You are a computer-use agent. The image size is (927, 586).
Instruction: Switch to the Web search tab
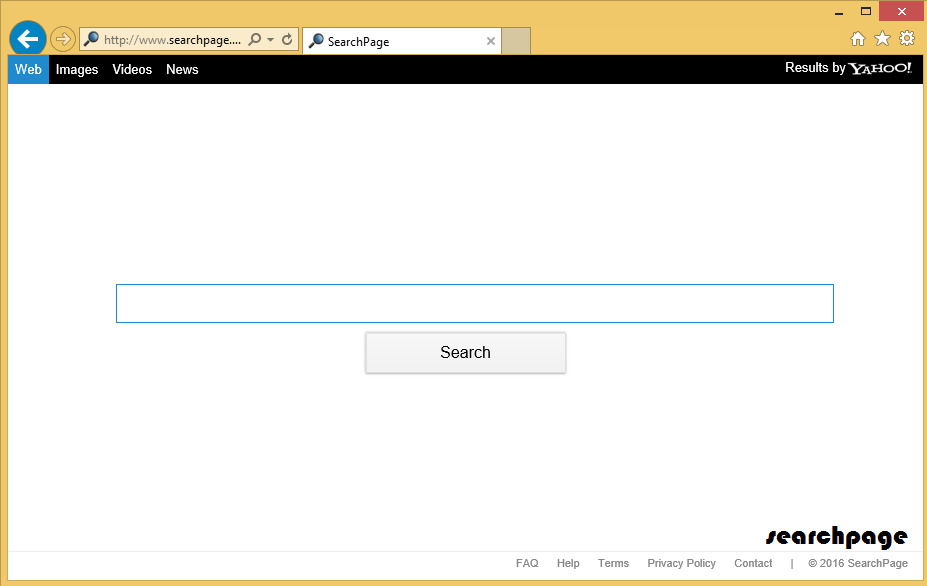pos(28,70)
